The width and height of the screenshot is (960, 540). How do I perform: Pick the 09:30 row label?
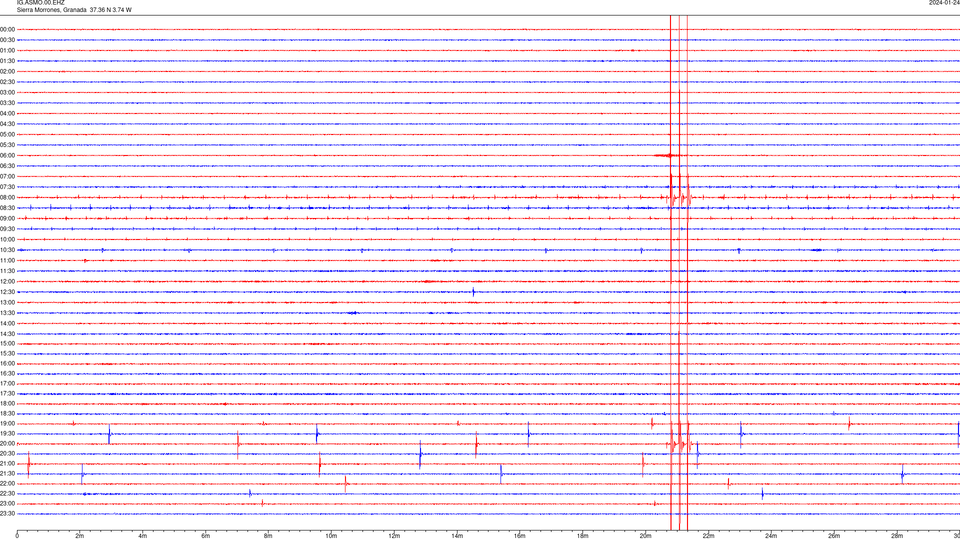coord(7,229)
